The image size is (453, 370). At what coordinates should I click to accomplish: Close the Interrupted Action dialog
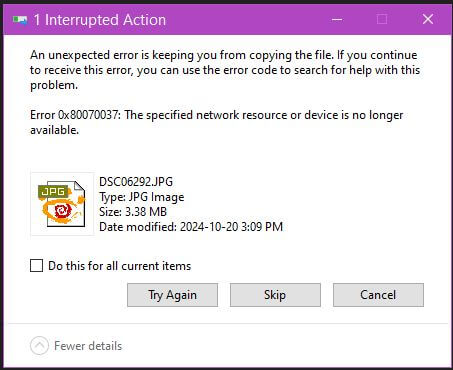click(x=428, y=19)
